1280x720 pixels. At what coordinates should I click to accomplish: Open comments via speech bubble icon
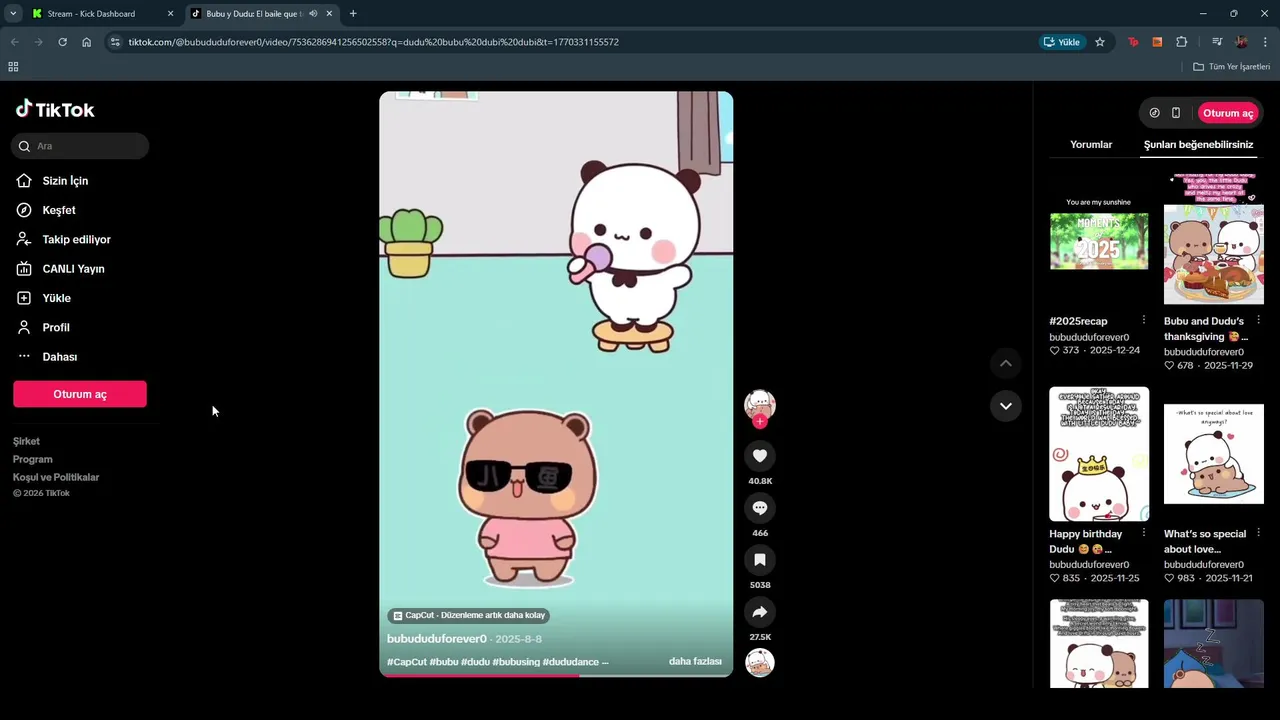[760, 508]
